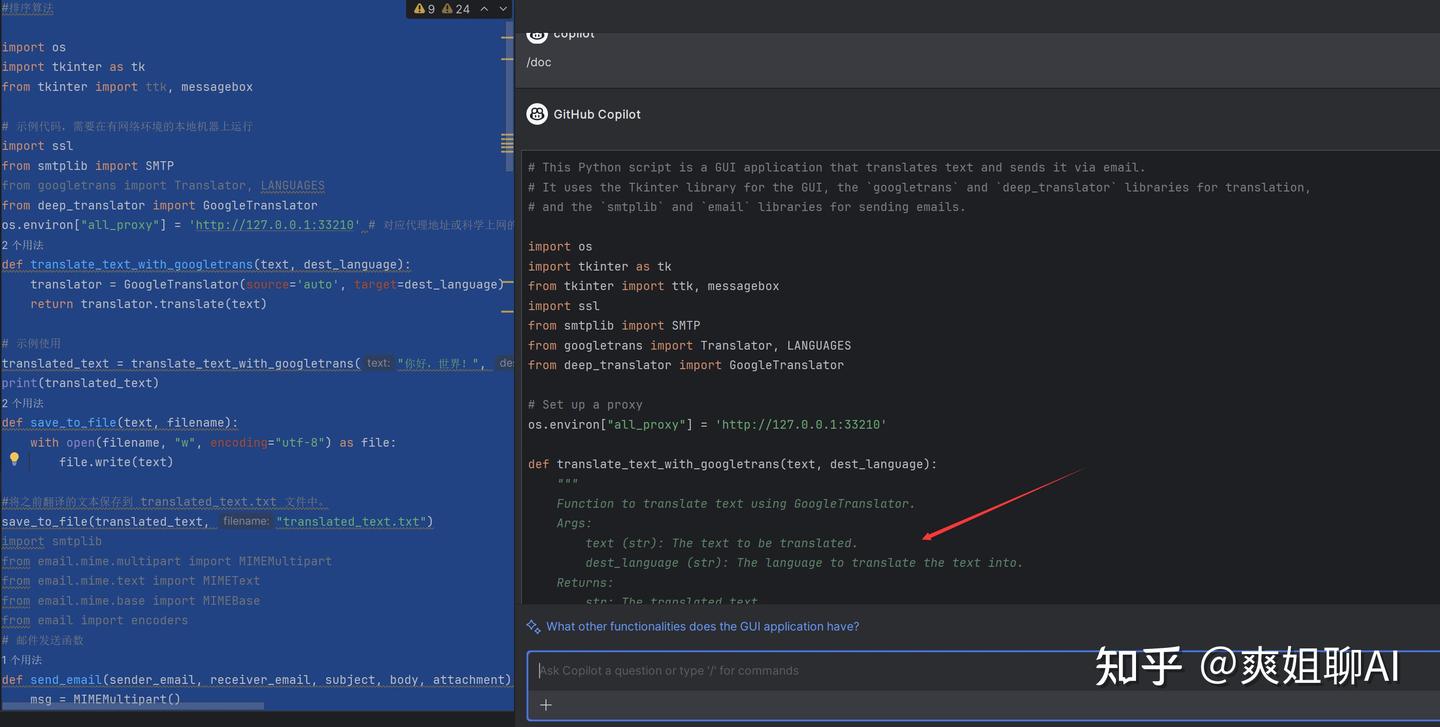Viewport: 1440px width, 727px height.
Task: Open the suggestion about other GUI functionalities
Action: pyautogui.click(x=702, y=625)
